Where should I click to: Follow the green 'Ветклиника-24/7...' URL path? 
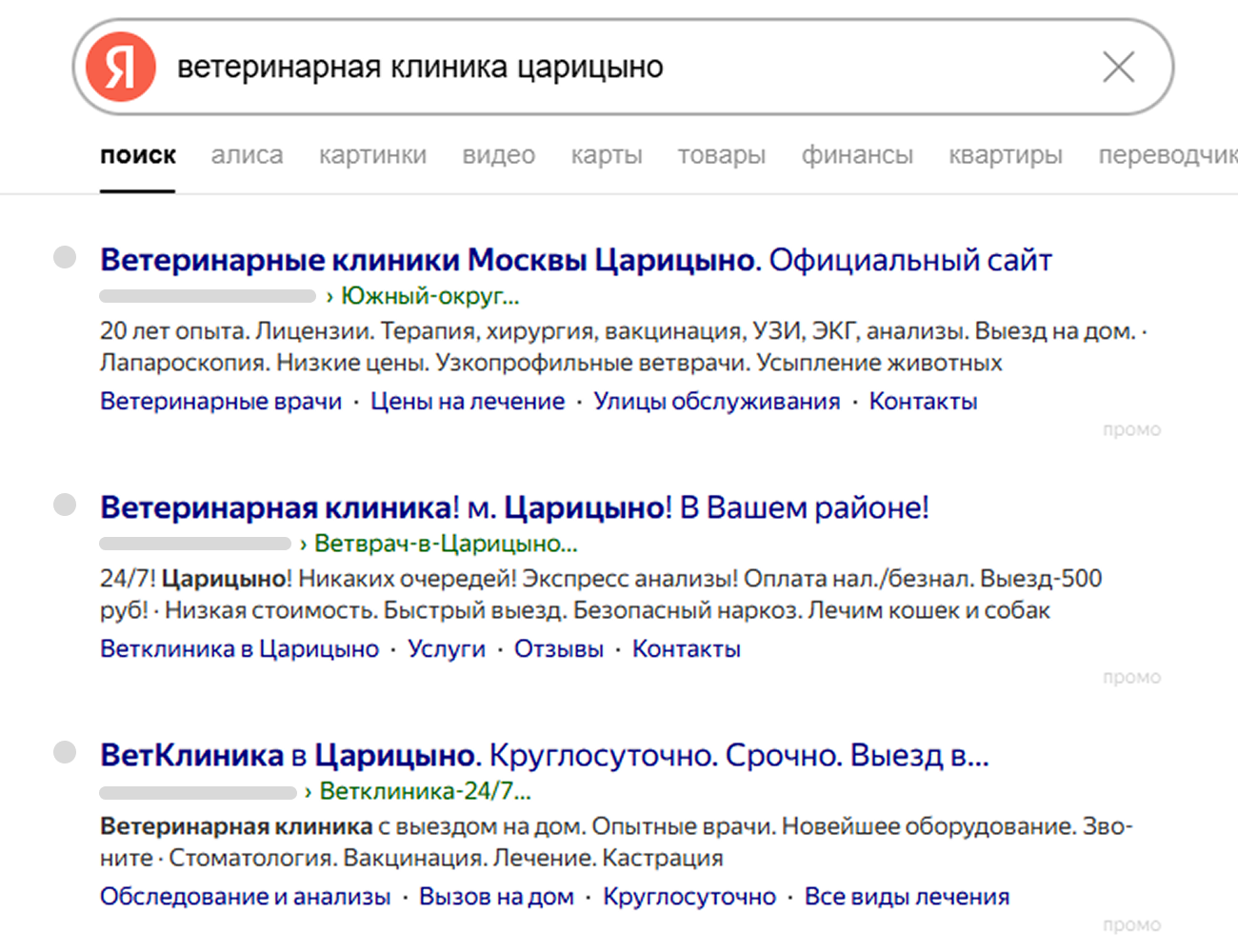click(426, 791)
